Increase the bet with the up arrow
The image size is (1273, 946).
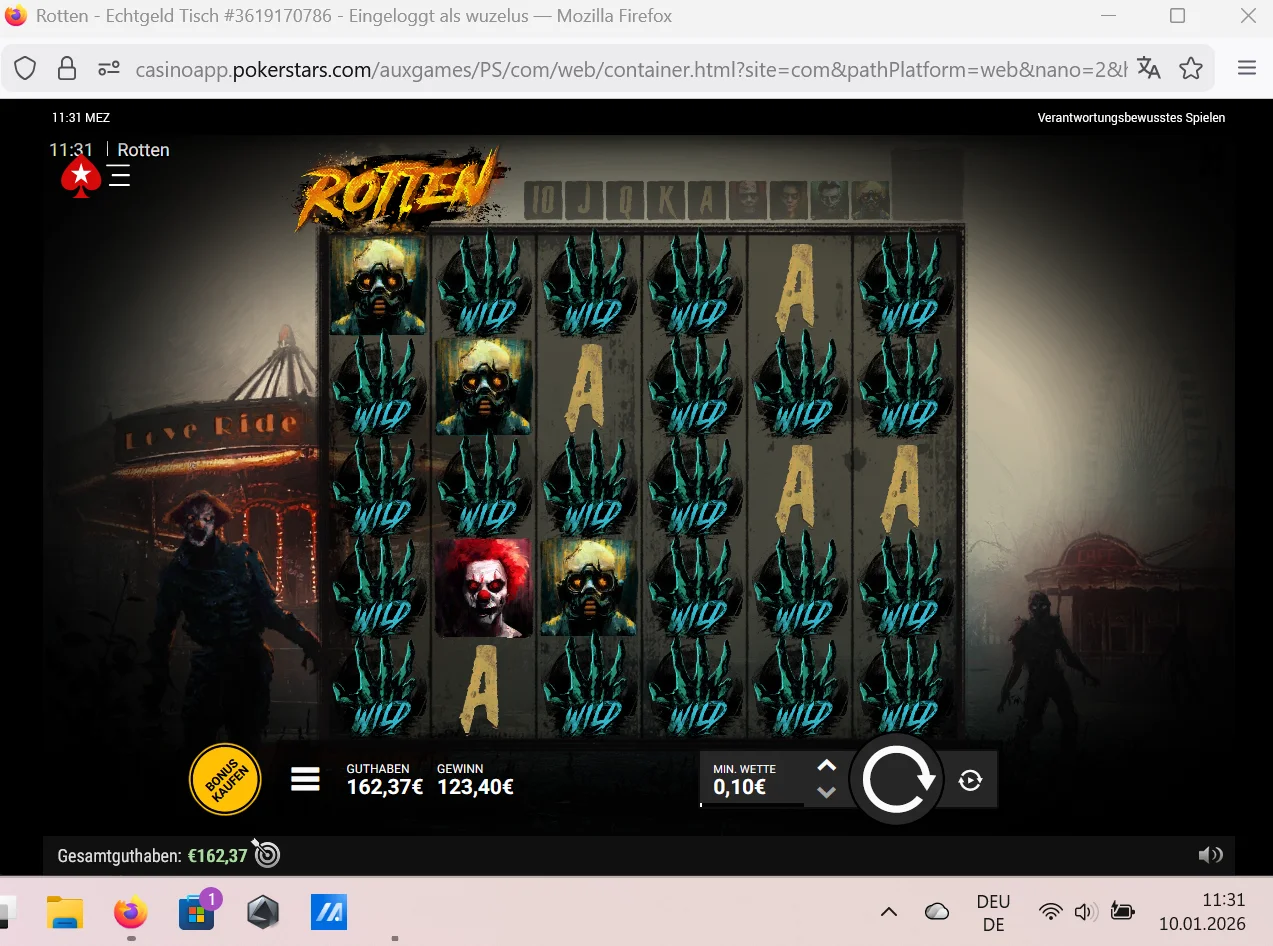826,766
